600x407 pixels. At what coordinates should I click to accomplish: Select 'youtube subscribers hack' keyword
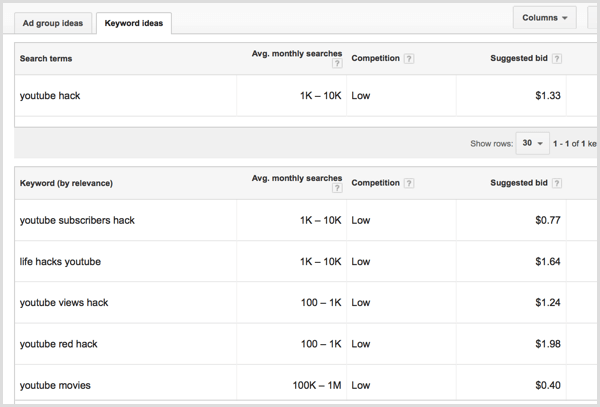pyautogui.click(x=77, y=220)
